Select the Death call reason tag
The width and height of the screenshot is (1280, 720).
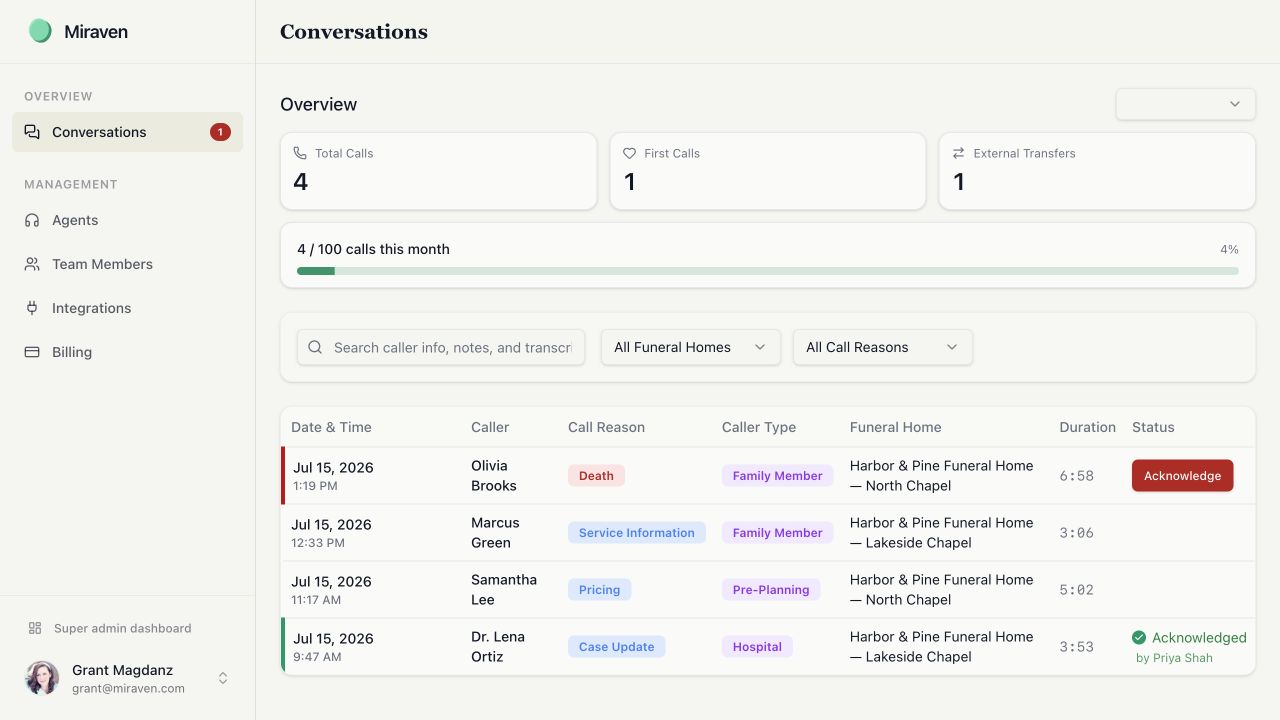coord(596,476)
